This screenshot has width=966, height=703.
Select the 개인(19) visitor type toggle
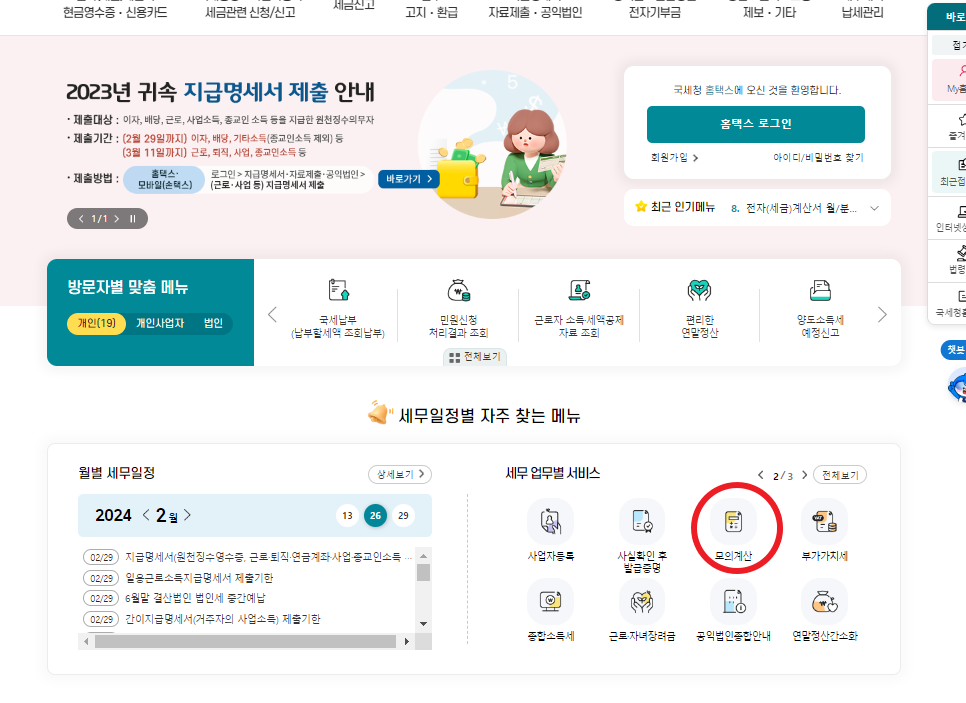pyautogui.click(x=97, y=323)
